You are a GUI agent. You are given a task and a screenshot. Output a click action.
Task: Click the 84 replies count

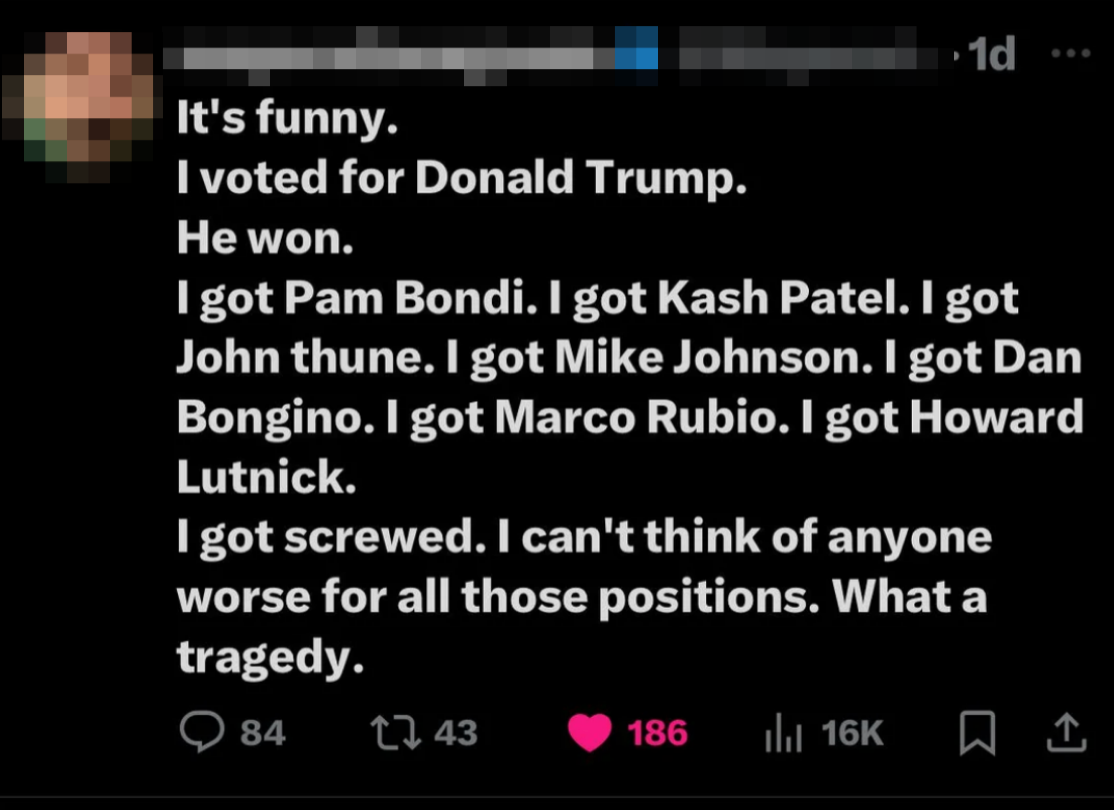[x=263, y=734]
